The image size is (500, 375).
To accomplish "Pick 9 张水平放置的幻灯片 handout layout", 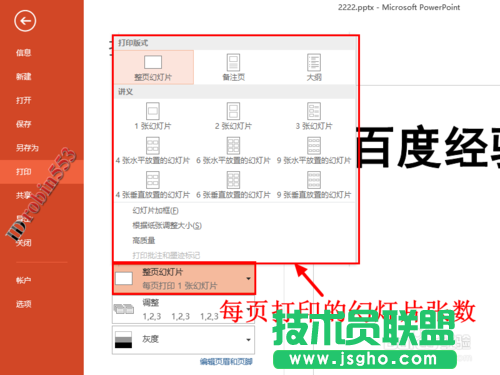I will [x=314, y=151].
